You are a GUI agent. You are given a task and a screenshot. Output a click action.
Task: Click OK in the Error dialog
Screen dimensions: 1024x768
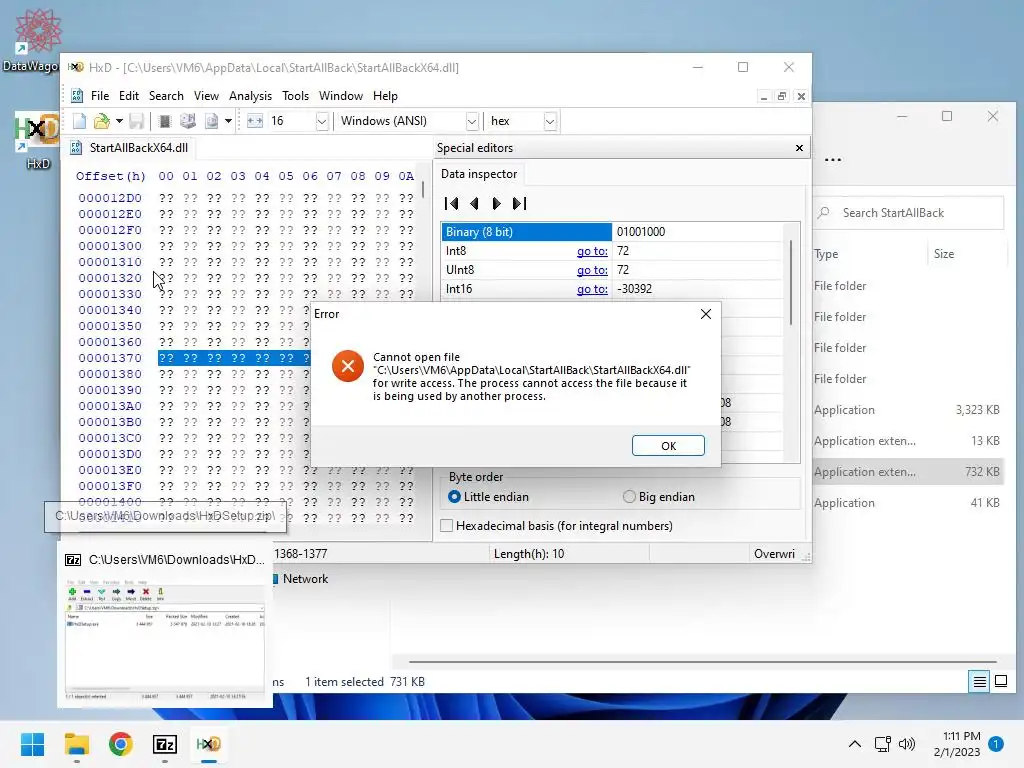click(668, 445)
